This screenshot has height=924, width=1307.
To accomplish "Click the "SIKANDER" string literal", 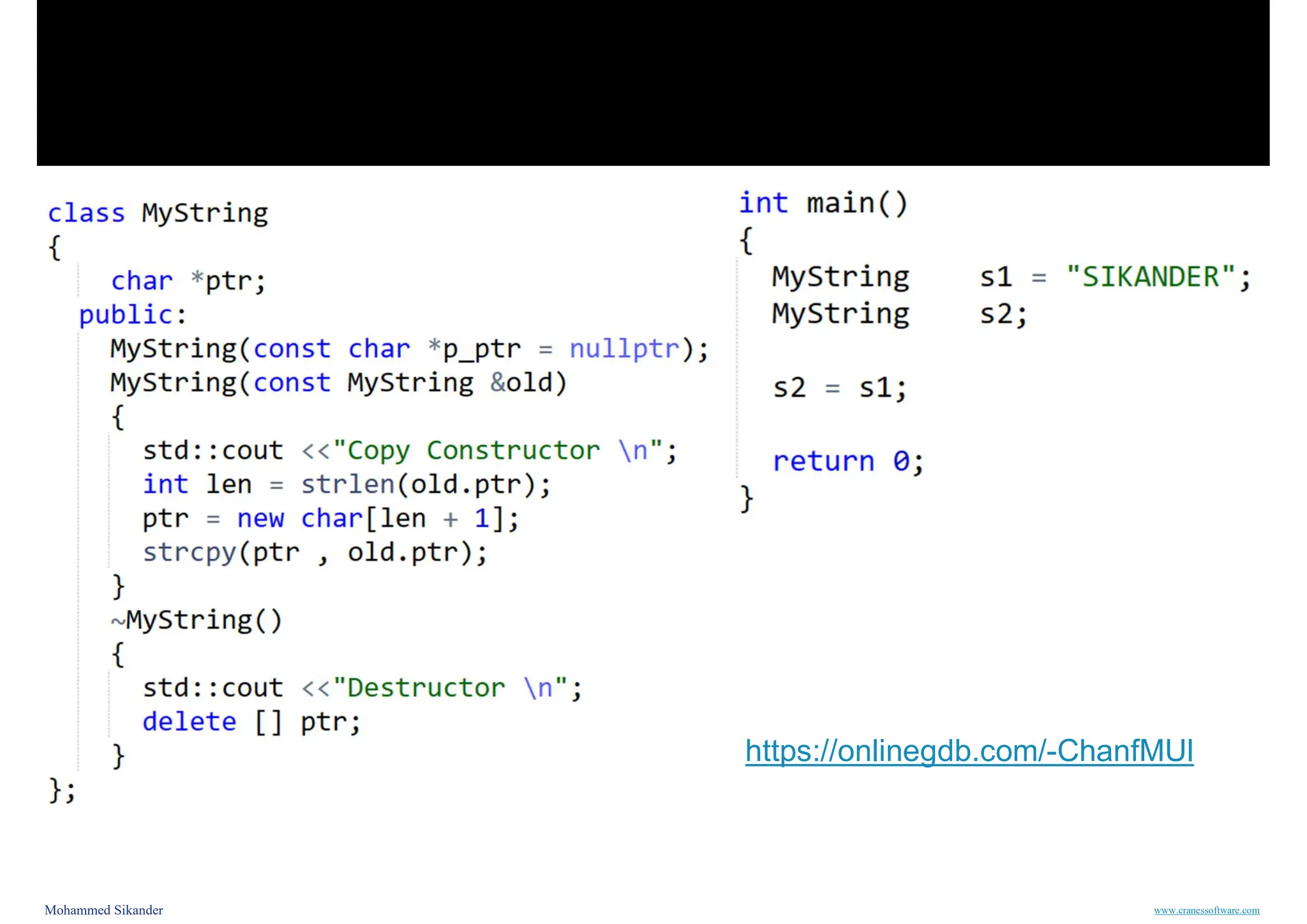I will [1151, 277].
